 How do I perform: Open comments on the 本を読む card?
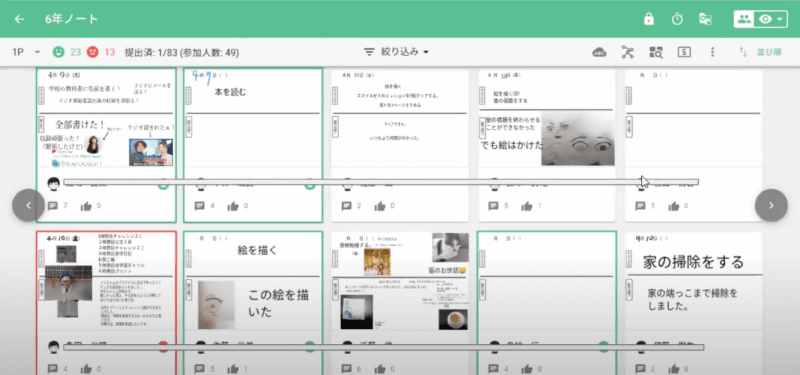click(200, 206)
